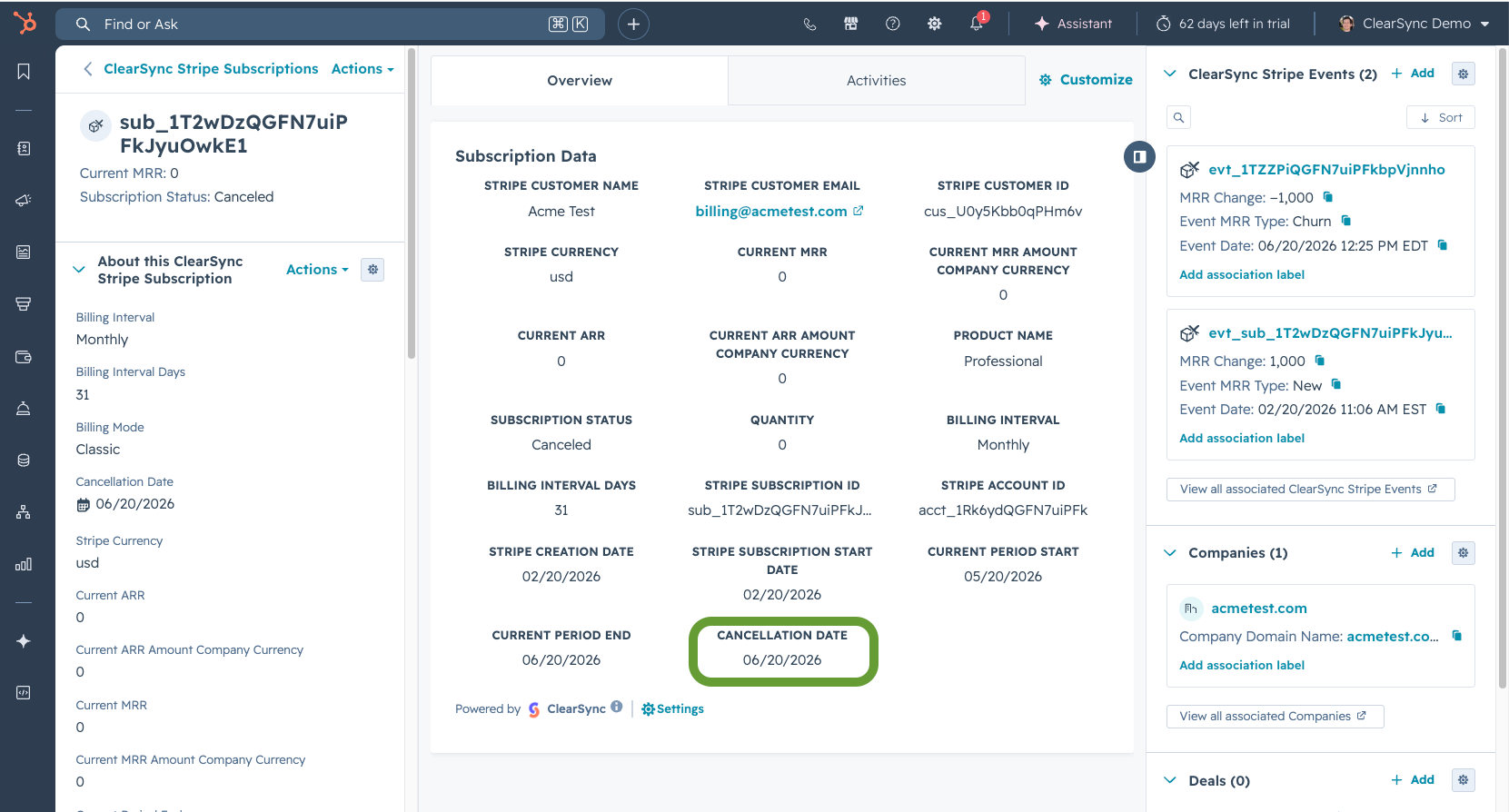The width and height of the screenshot is (1509, 812).
Task: Open the Actions dropdown in About section
Action: click(317, 270)
